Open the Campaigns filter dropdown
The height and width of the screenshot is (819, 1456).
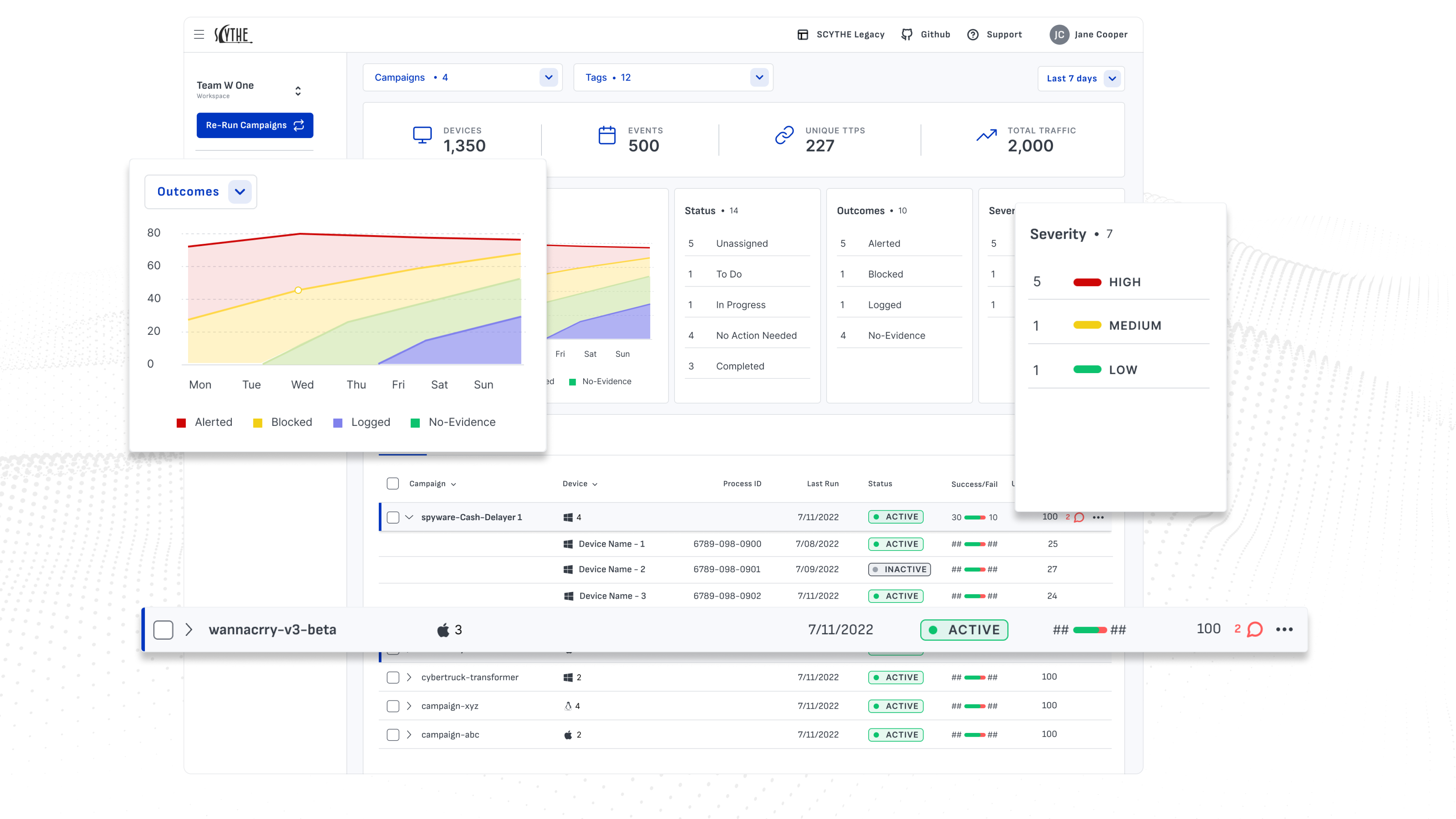pos(548,77)
